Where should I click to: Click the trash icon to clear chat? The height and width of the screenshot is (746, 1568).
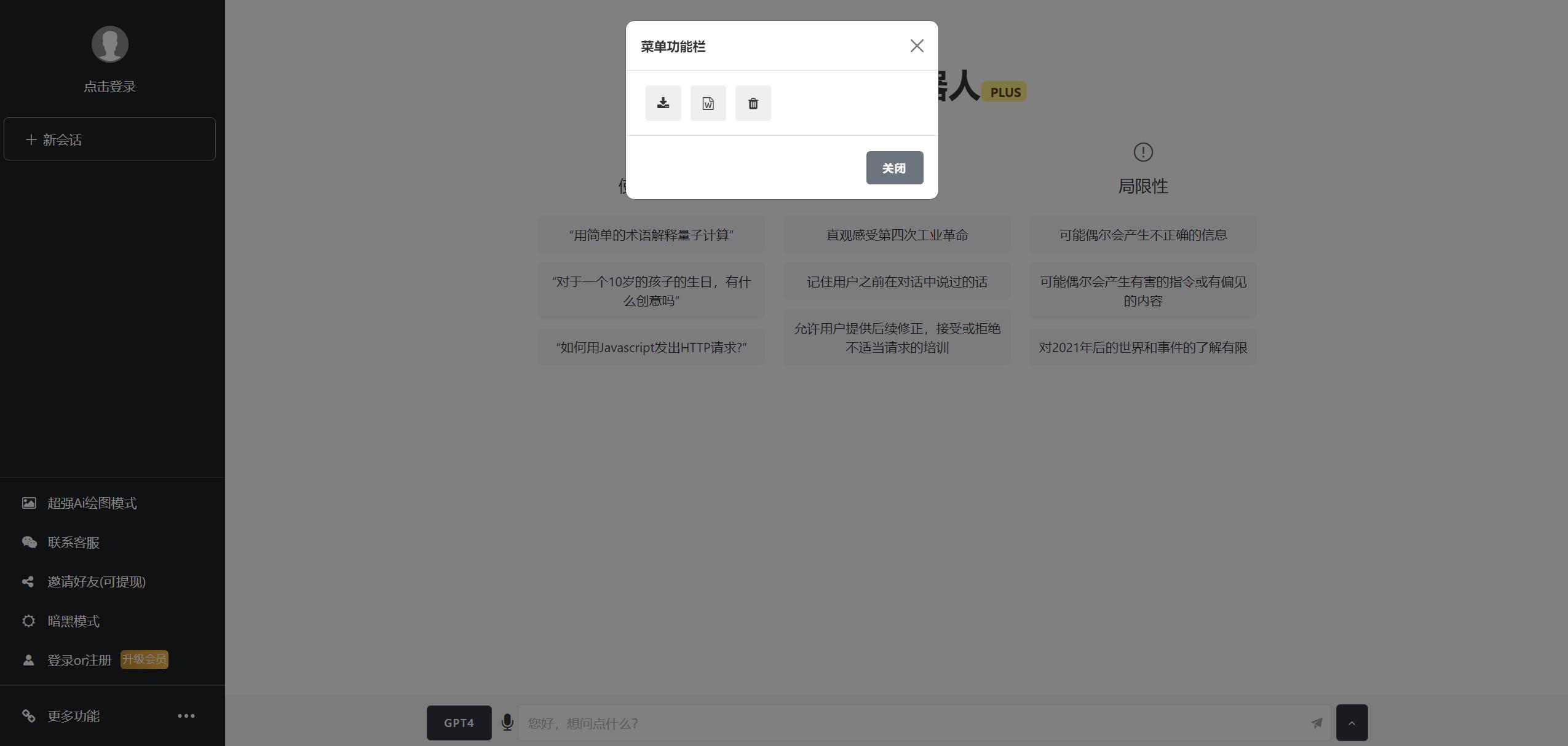pyautogui.click(x=753, y=103)
